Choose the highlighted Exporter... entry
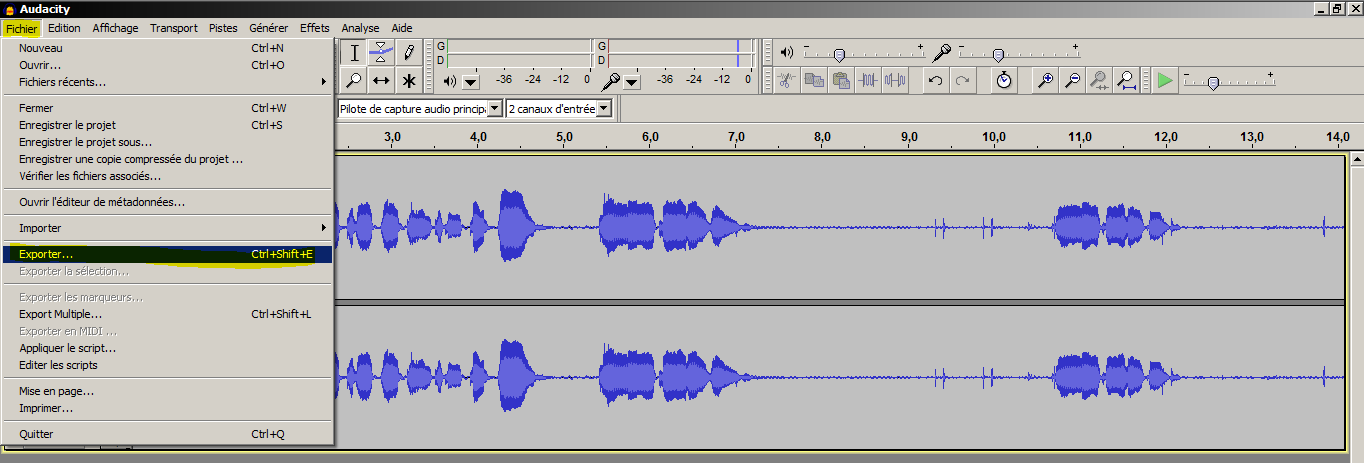1364x463 pixels. pyautogui.click(x=168, y=254)
